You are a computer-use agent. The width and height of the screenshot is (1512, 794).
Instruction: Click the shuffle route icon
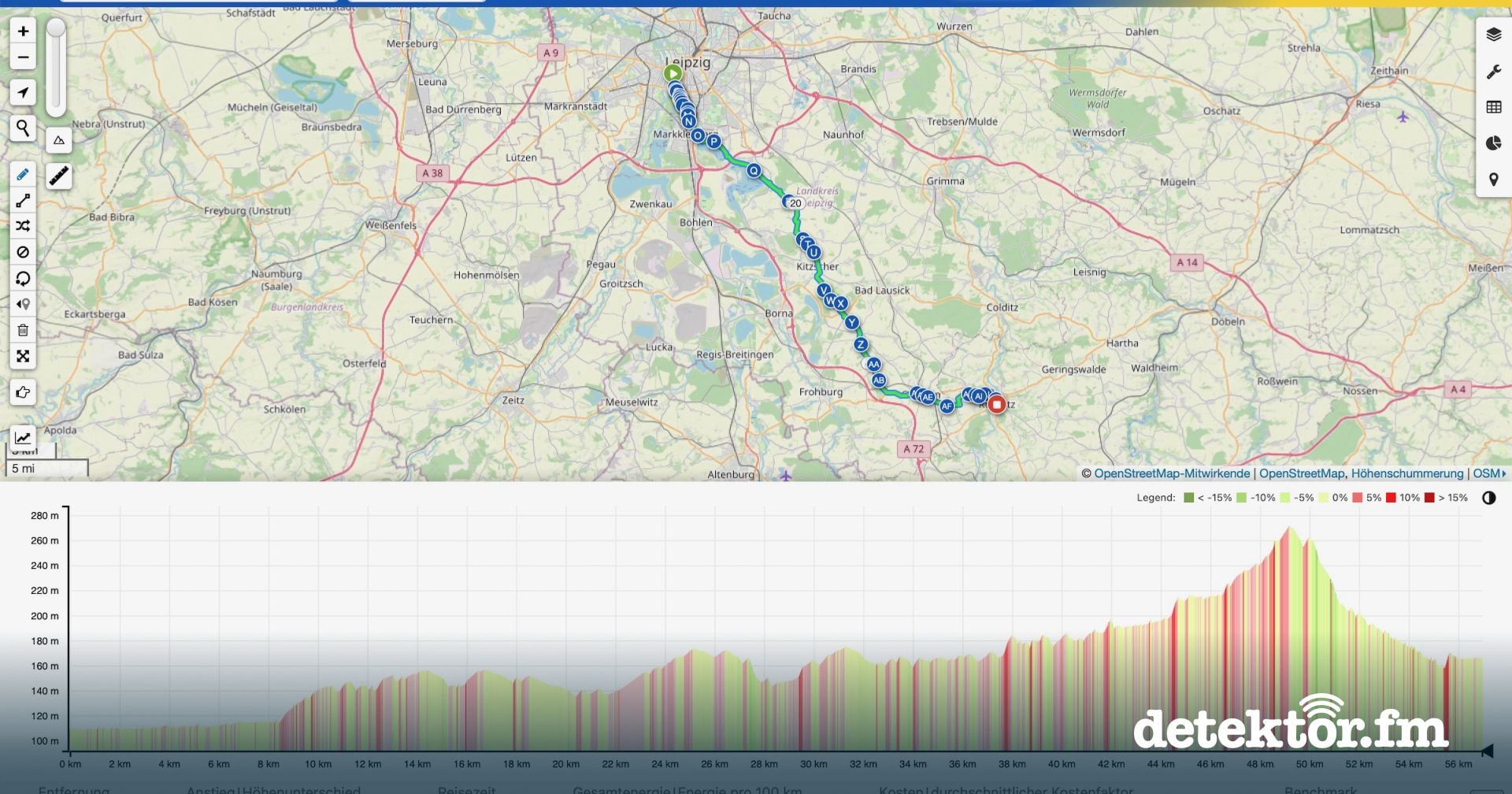coord(23,226)
